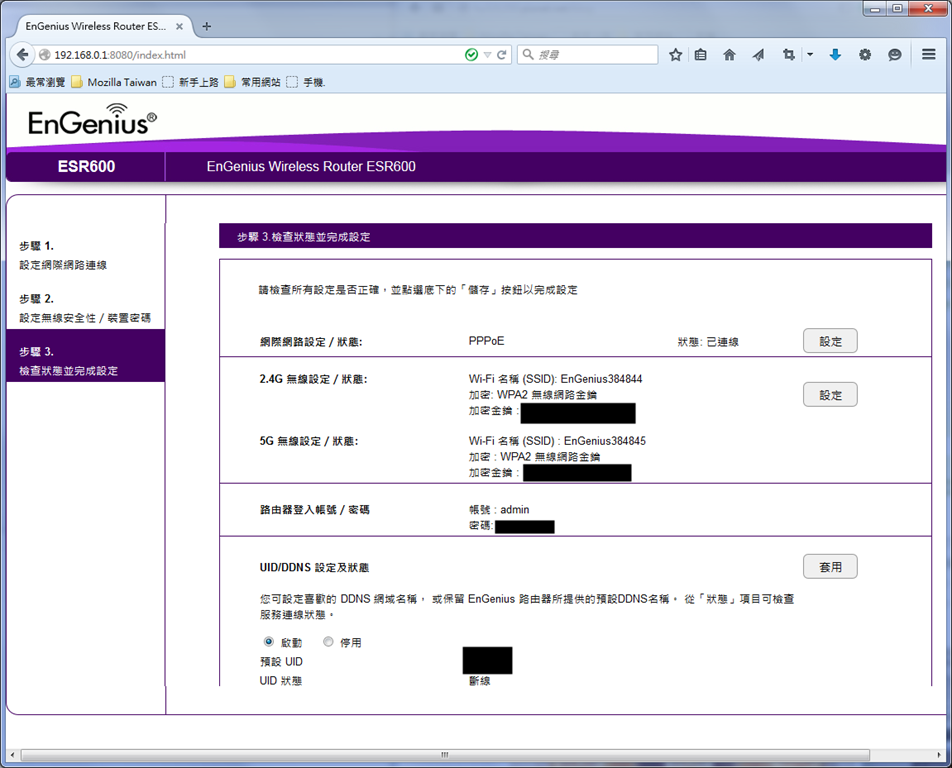Go to 步驟 1 設定網際網路連線
This screenshot has height=768, width=952.
point(63,255)
